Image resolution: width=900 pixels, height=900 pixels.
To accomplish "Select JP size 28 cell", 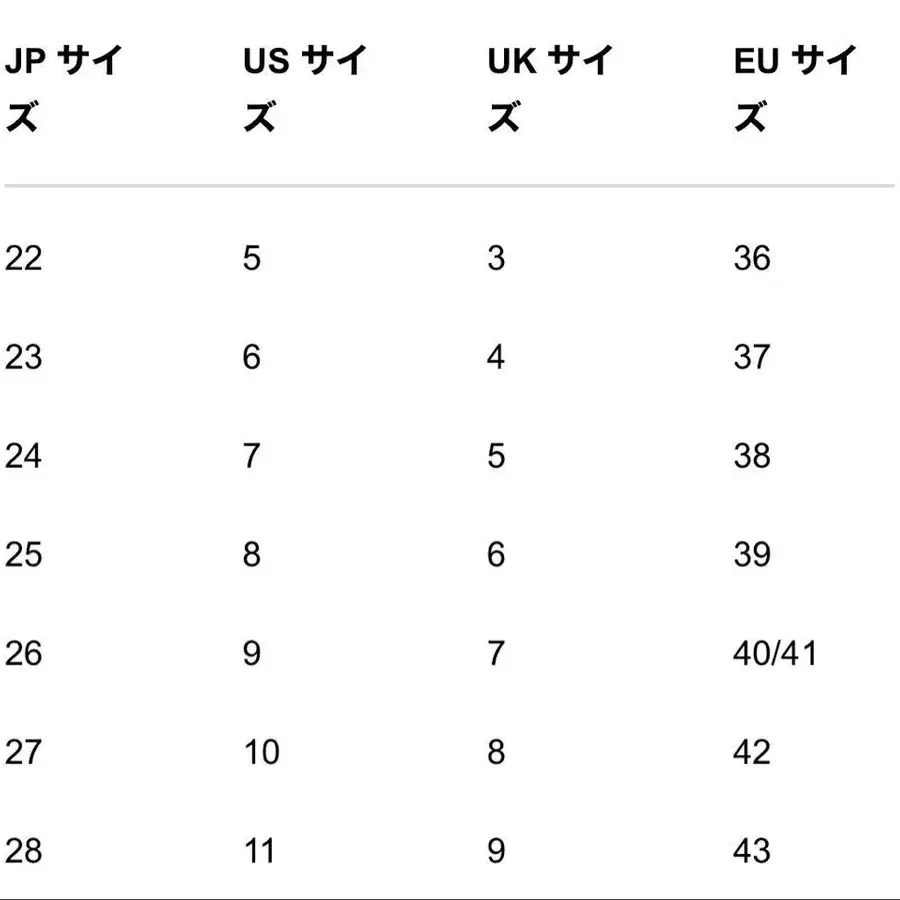I will pyautogui.click(x=24, y=851).
